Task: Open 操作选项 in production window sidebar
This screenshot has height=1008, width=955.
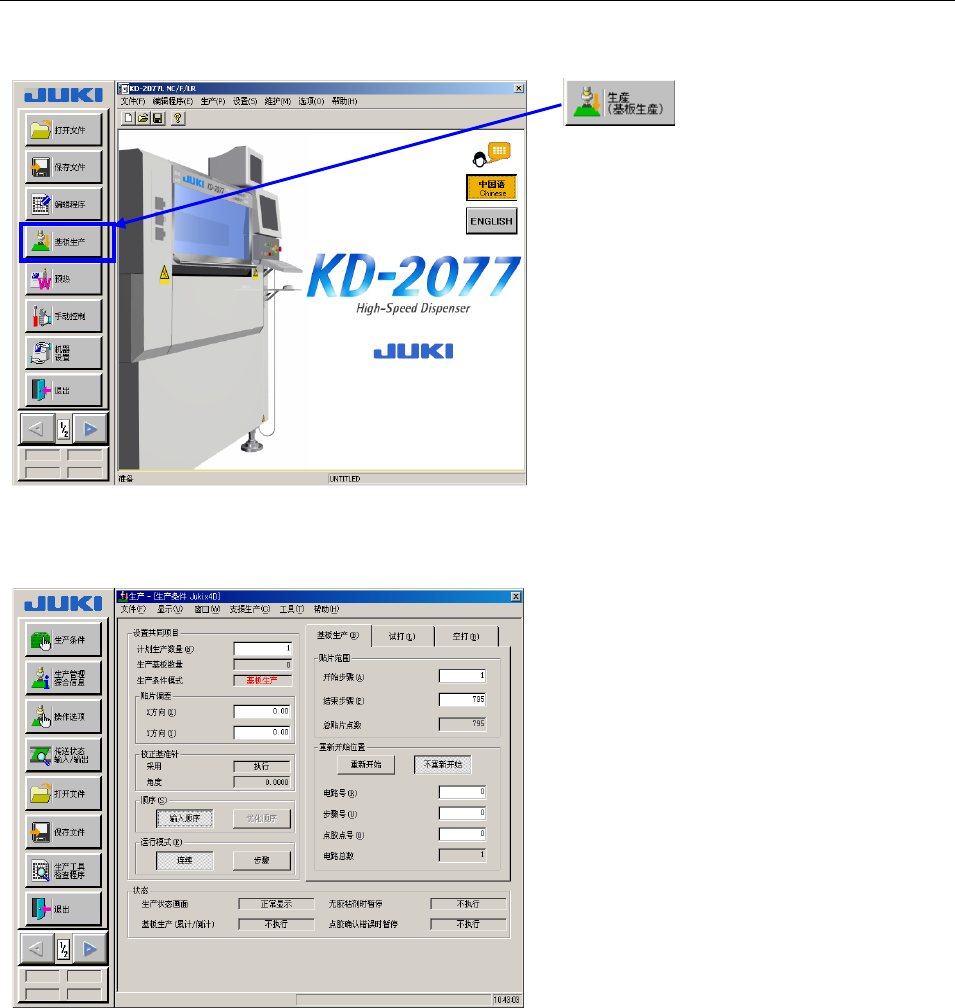Action: 64,716
